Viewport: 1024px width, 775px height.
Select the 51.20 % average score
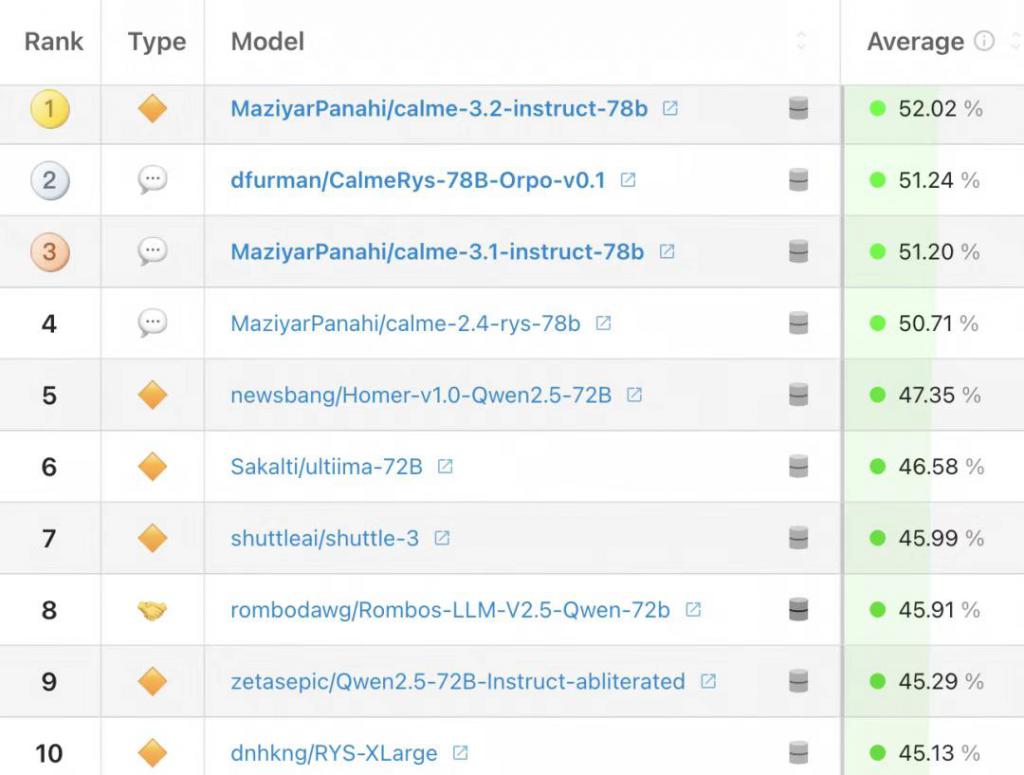[x=938, y=251]
